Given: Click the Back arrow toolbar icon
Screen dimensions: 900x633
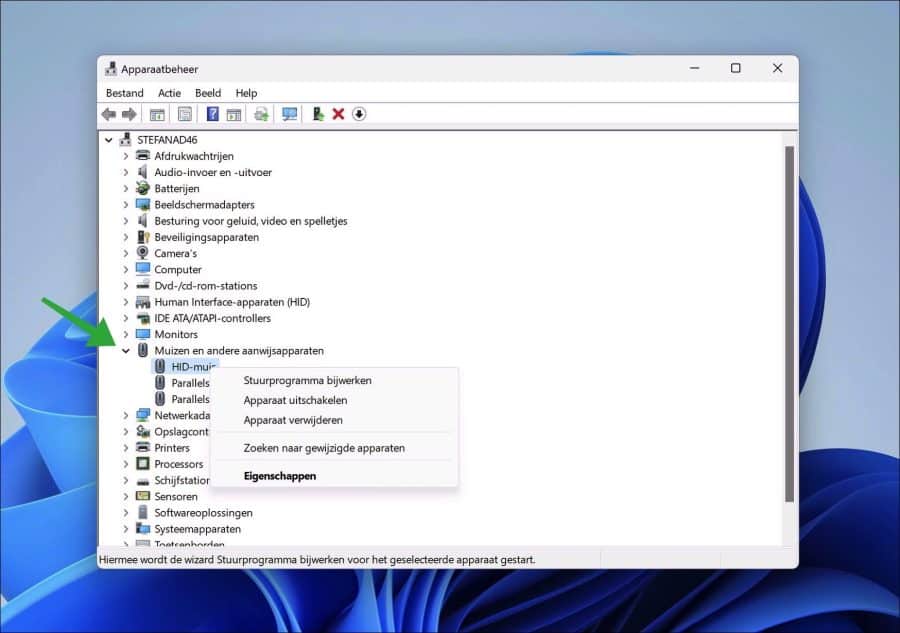Looking at the screenshot, I should pos(108,114).
